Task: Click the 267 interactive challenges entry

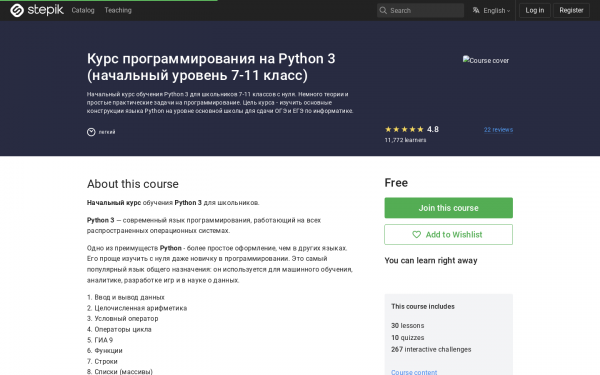Action: (431, 349)
